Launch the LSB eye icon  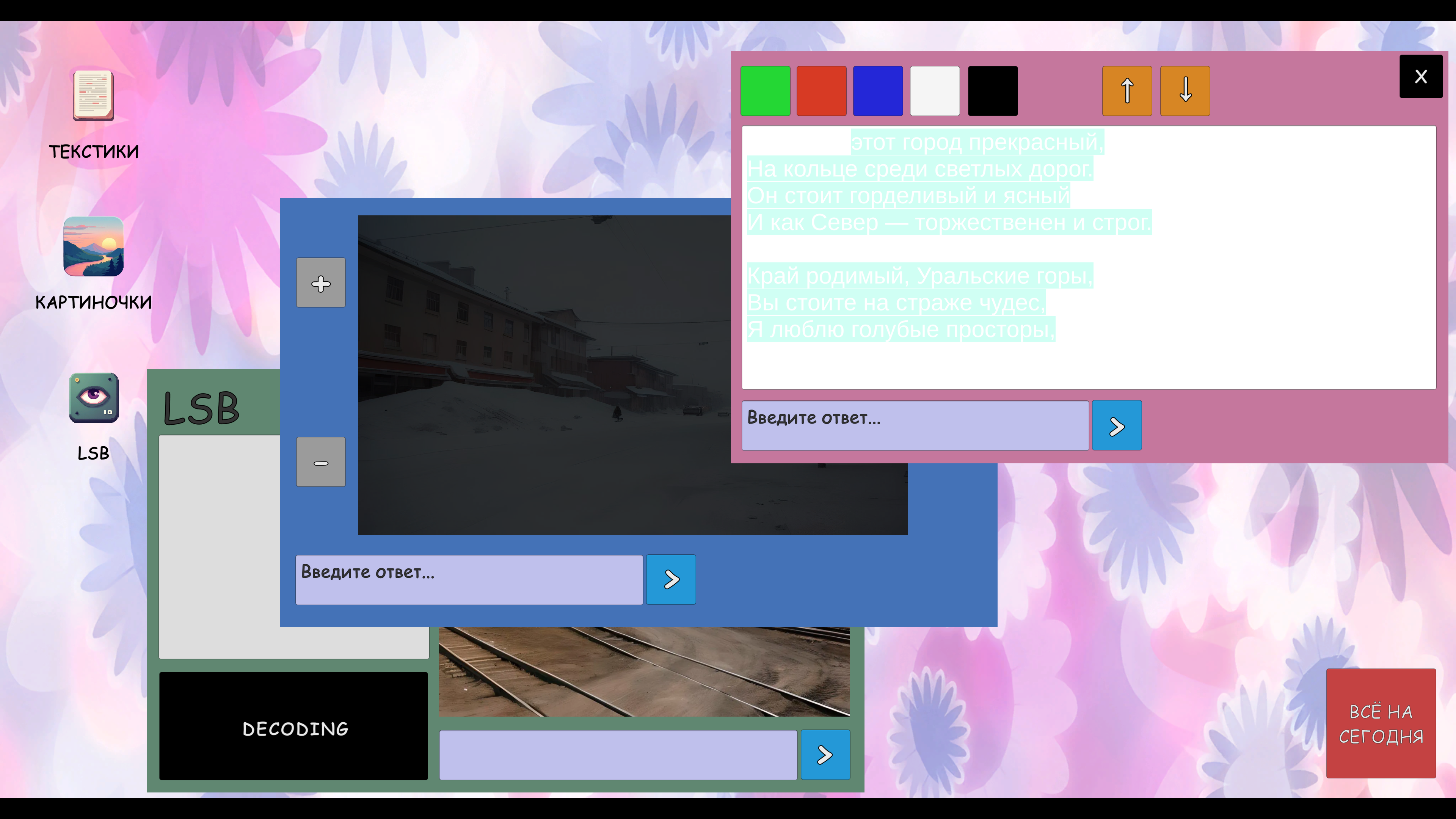coord(94,397)
